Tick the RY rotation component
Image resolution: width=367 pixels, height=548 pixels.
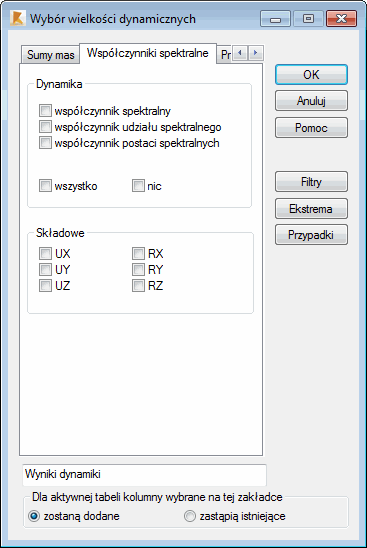pyautogui.click(x=138, y=269)
